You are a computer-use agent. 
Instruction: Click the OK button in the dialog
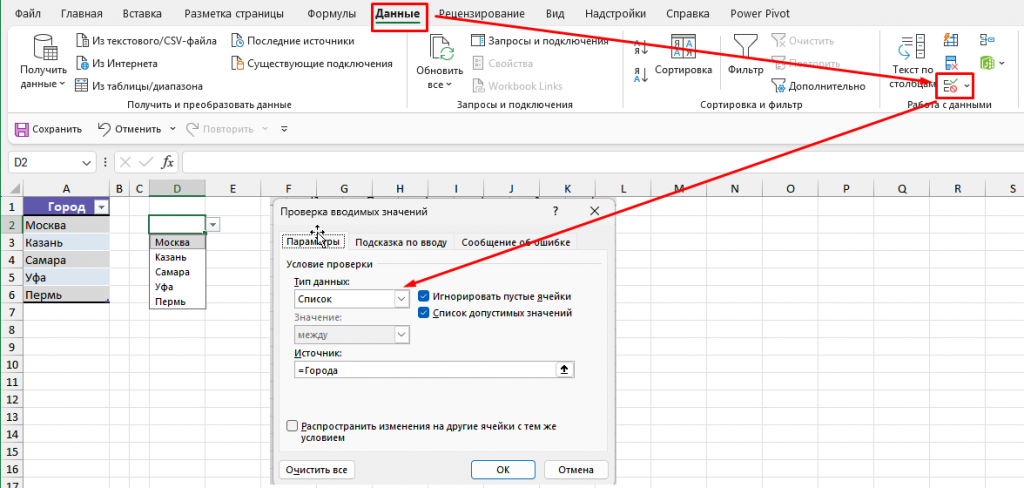[x=503, y=469]
